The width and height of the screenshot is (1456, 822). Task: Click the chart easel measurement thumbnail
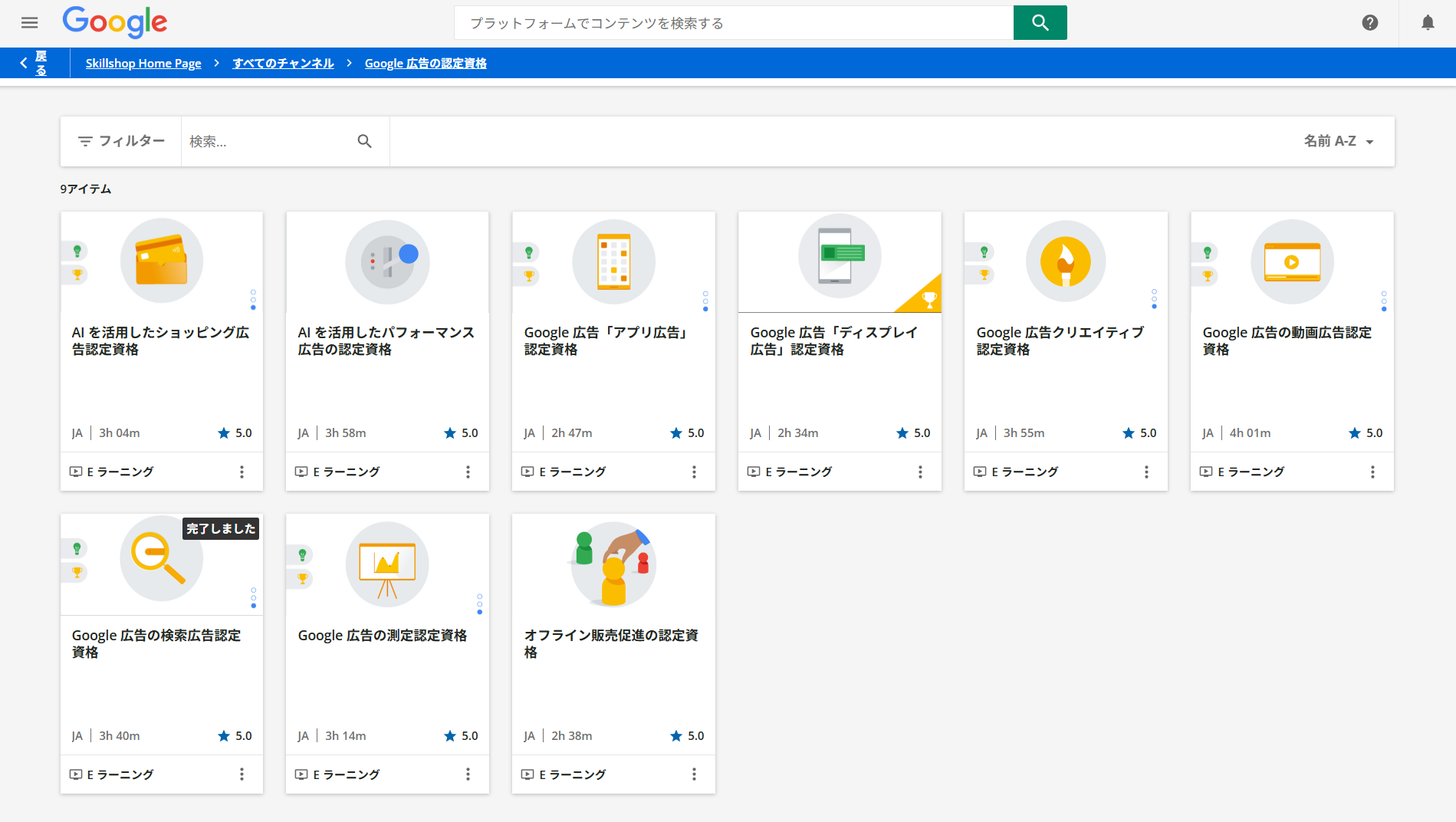coord(387,564)
